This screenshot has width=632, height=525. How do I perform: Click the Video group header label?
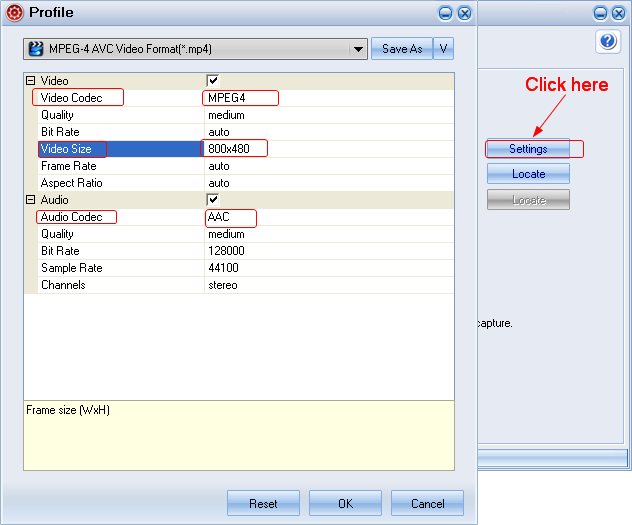54,81
